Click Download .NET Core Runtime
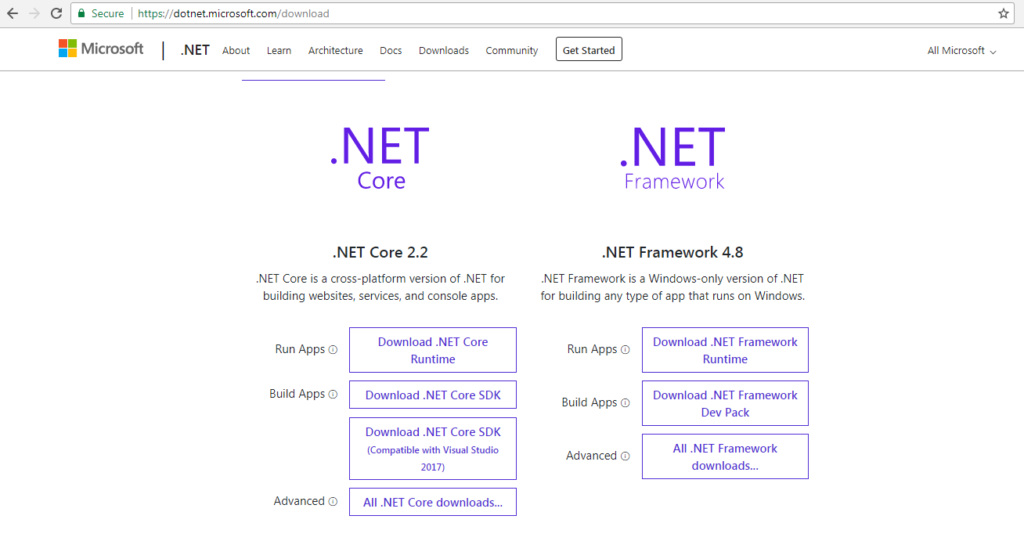Viewport: 1024px width, 541px height. pyautogui.click(x=432, y=350)
